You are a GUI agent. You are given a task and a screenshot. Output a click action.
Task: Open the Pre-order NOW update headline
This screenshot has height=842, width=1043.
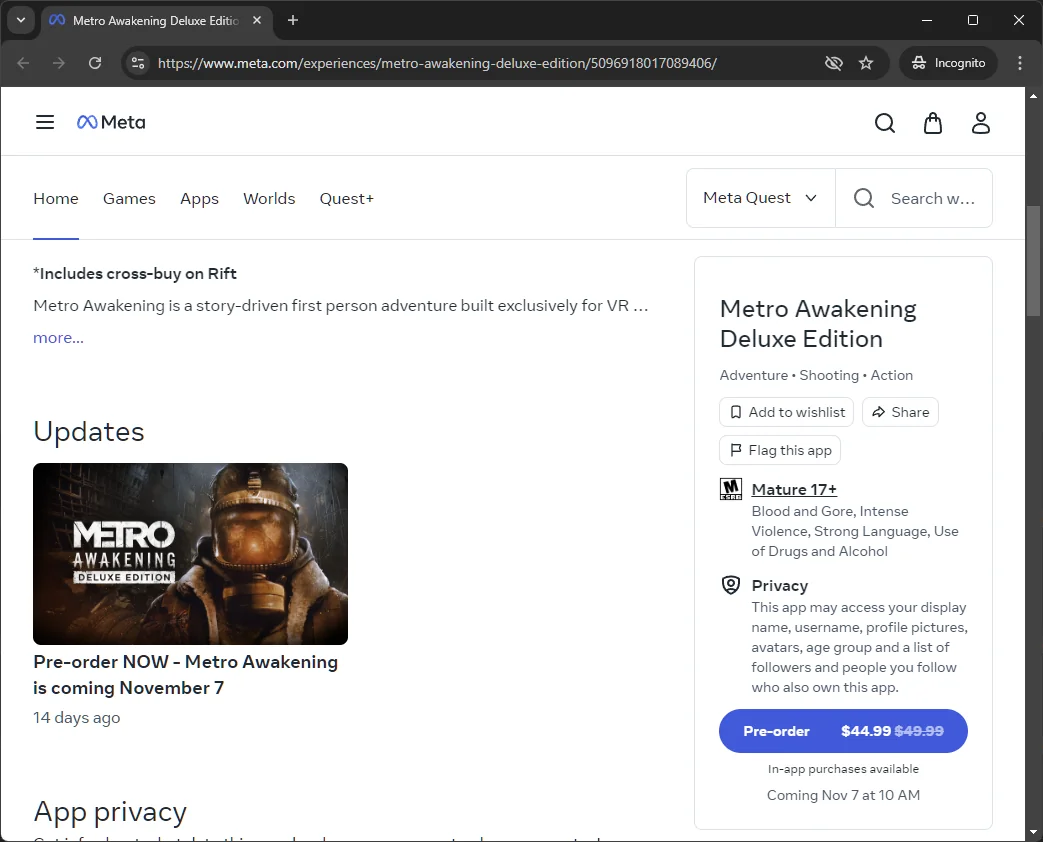(186, 675)
